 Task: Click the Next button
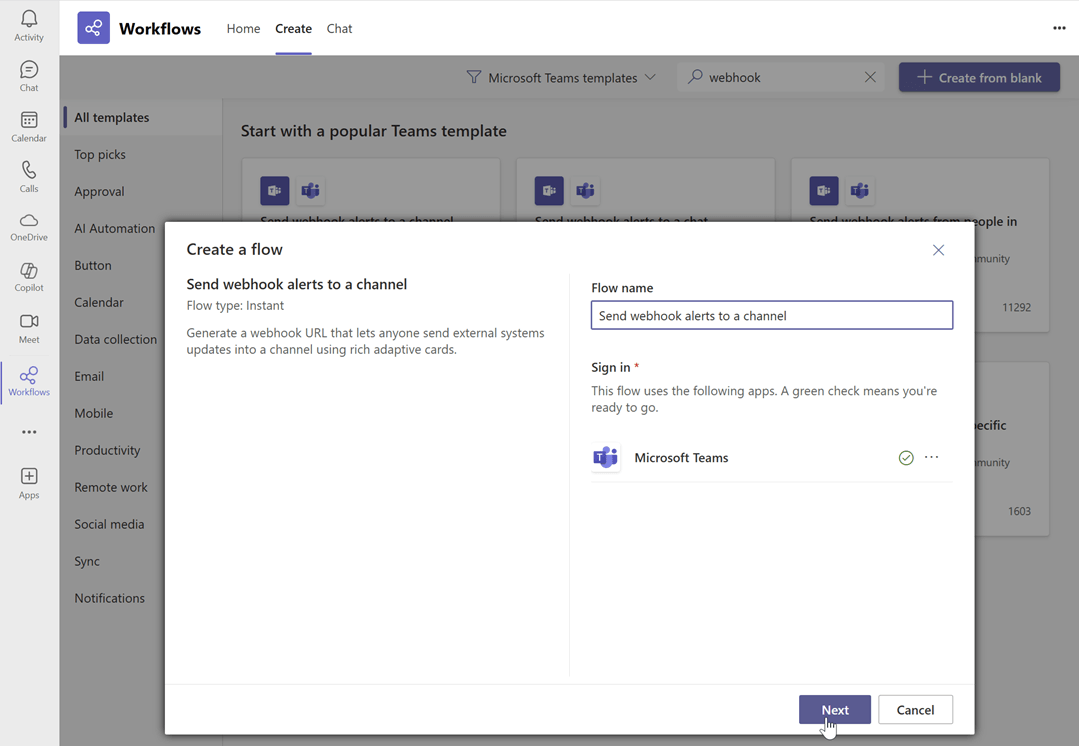click(x=834, y=709)
